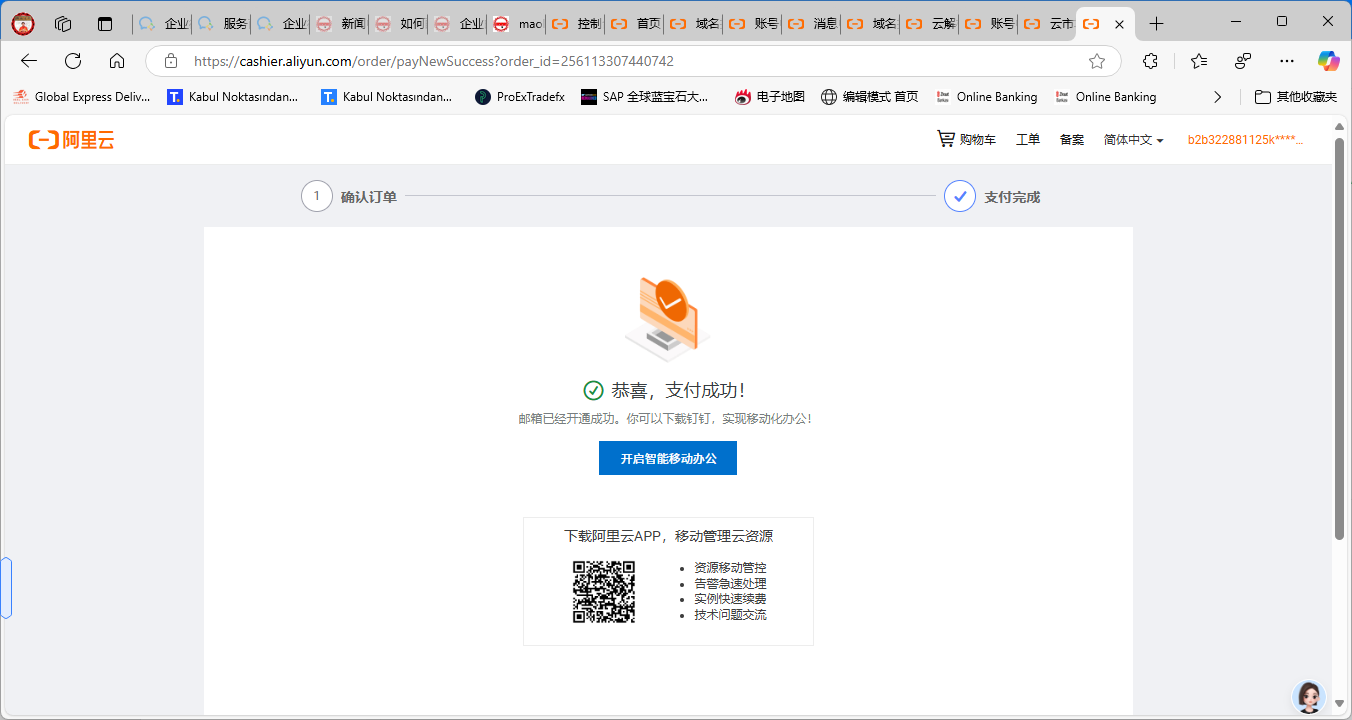Open the 工单 menu item
This screenshot has width=1352, height=720.
[1027, 139]
